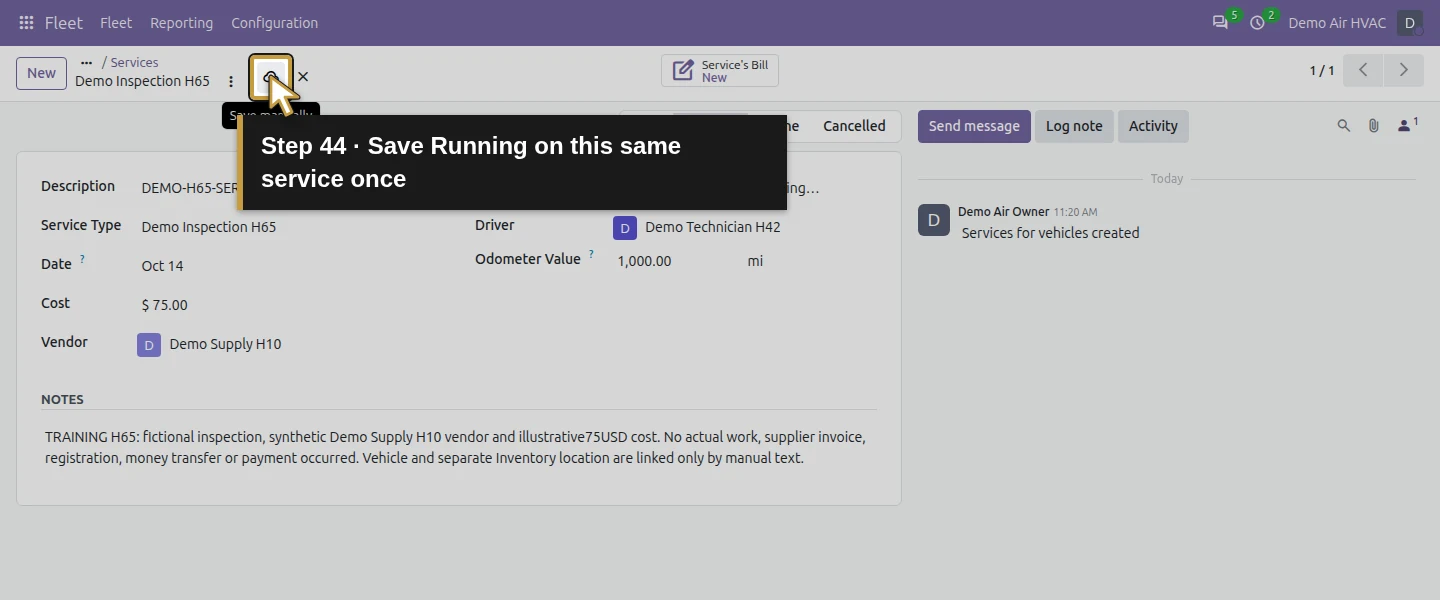Click the Date field help question mark

pos(82,259)
